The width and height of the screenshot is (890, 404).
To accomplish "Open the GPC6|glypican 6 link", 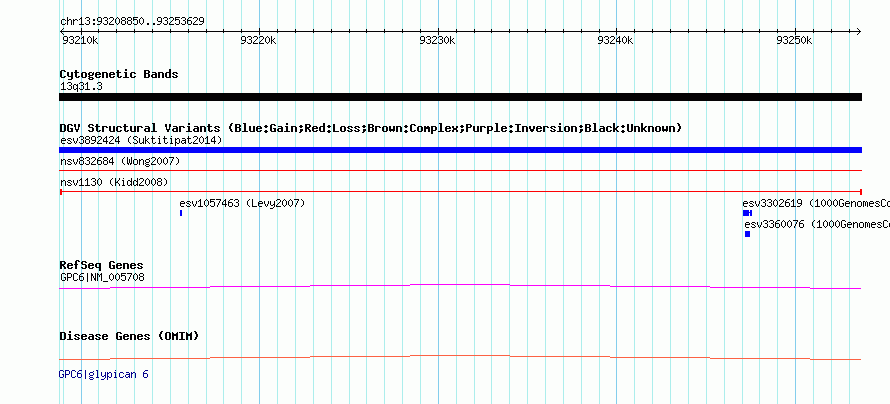I will pos(103,374).
